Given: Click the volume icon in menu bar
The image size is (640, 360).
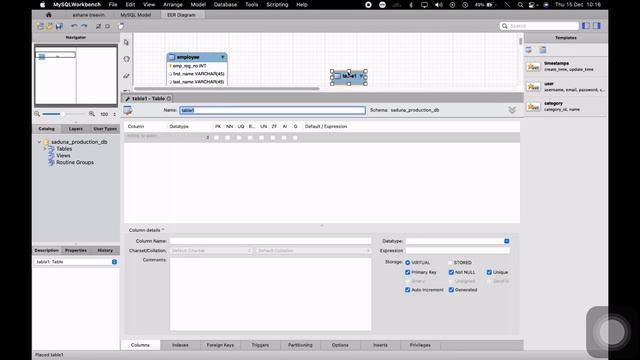Looking at the screenshot, I should [438, 5].
